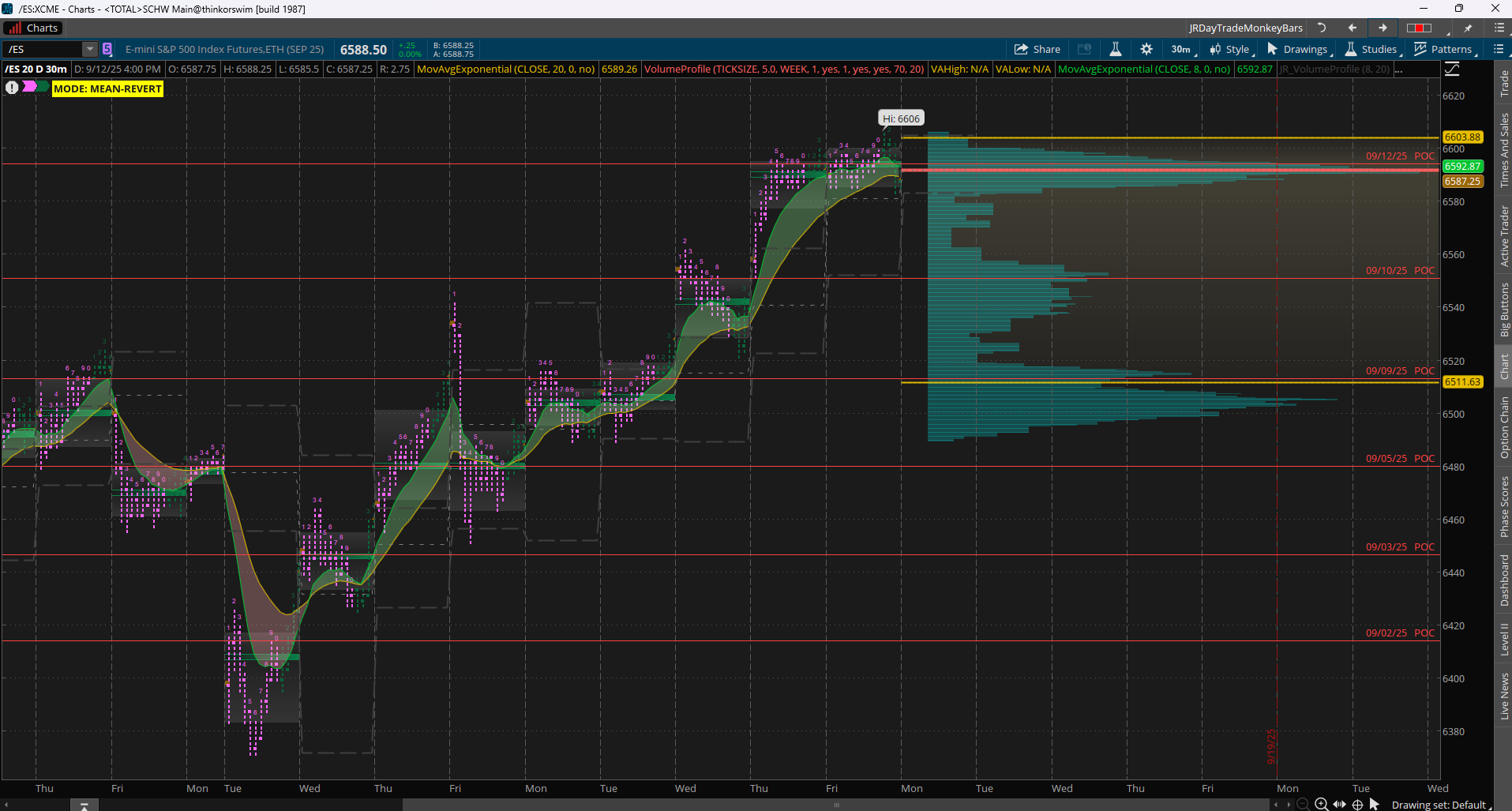The height and width of the screenshot is (811, 1512).
Task: Select the JRDayTradeMonkeyBars workspace label
Action: coord(1246,28)
